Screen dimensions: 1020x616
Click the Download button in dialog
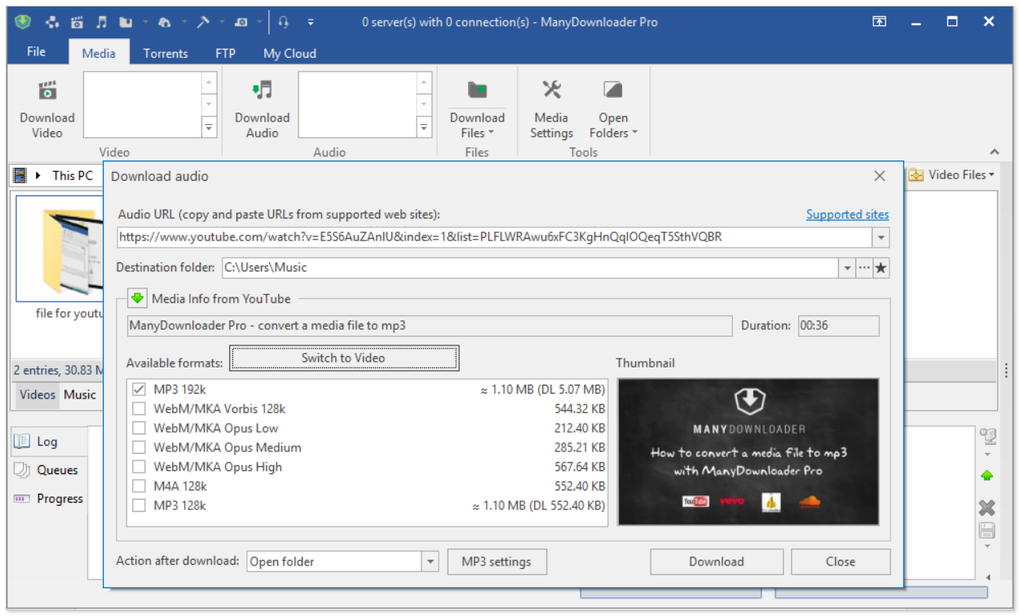pyautogui.click(x=716, y=561)
